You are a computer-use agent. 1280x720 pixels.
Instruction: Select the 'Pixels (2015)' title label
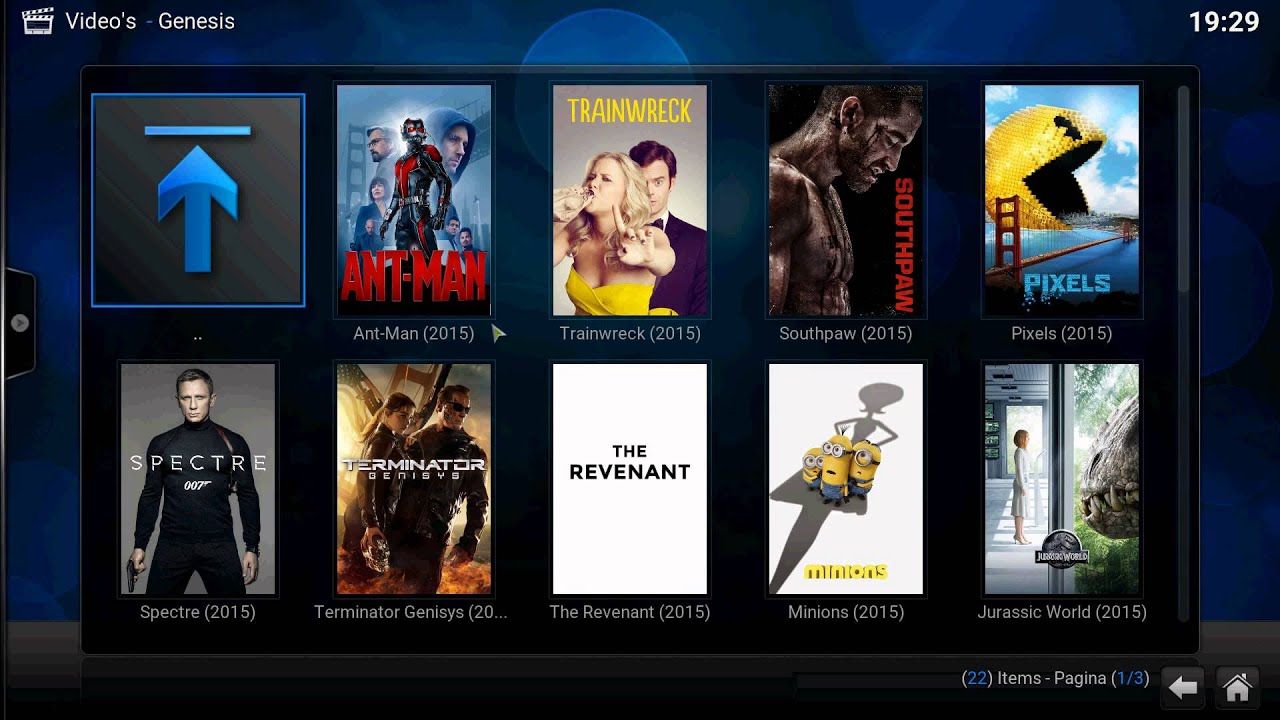[1062, 334]
